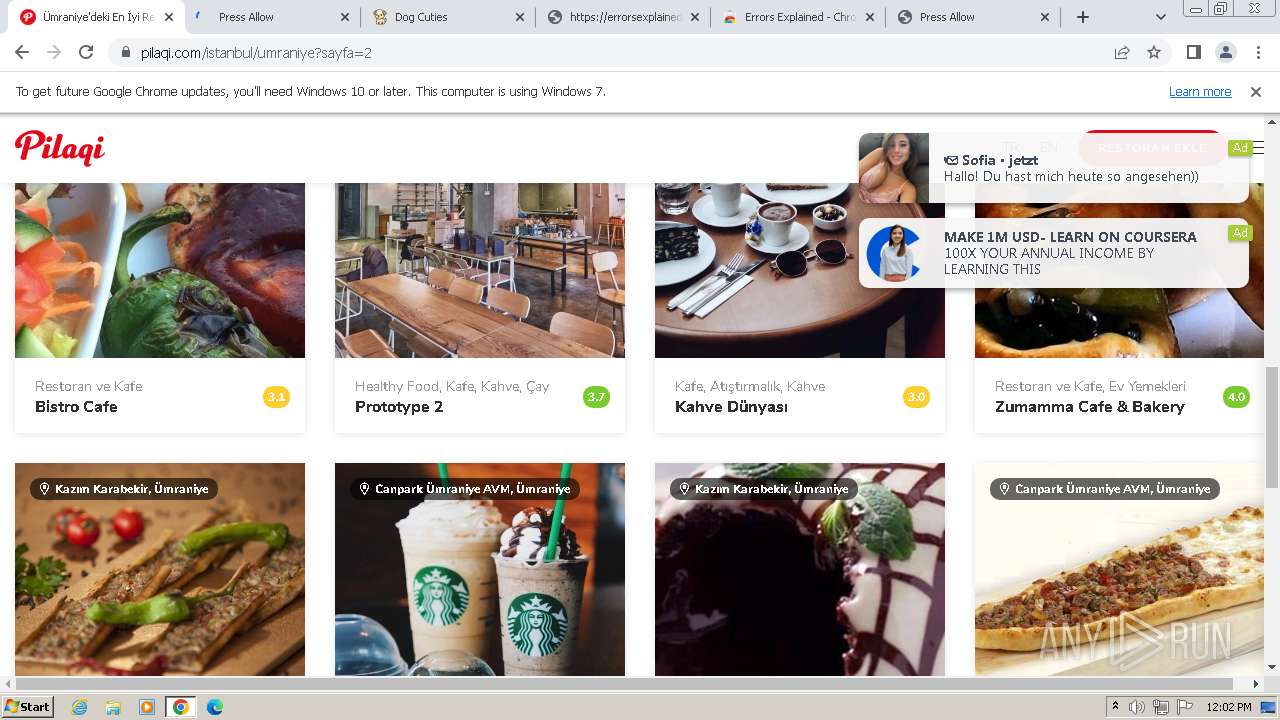1280x720 pixels.
Task: Click the Chrome taskbar icon
Action: point(181,707)
